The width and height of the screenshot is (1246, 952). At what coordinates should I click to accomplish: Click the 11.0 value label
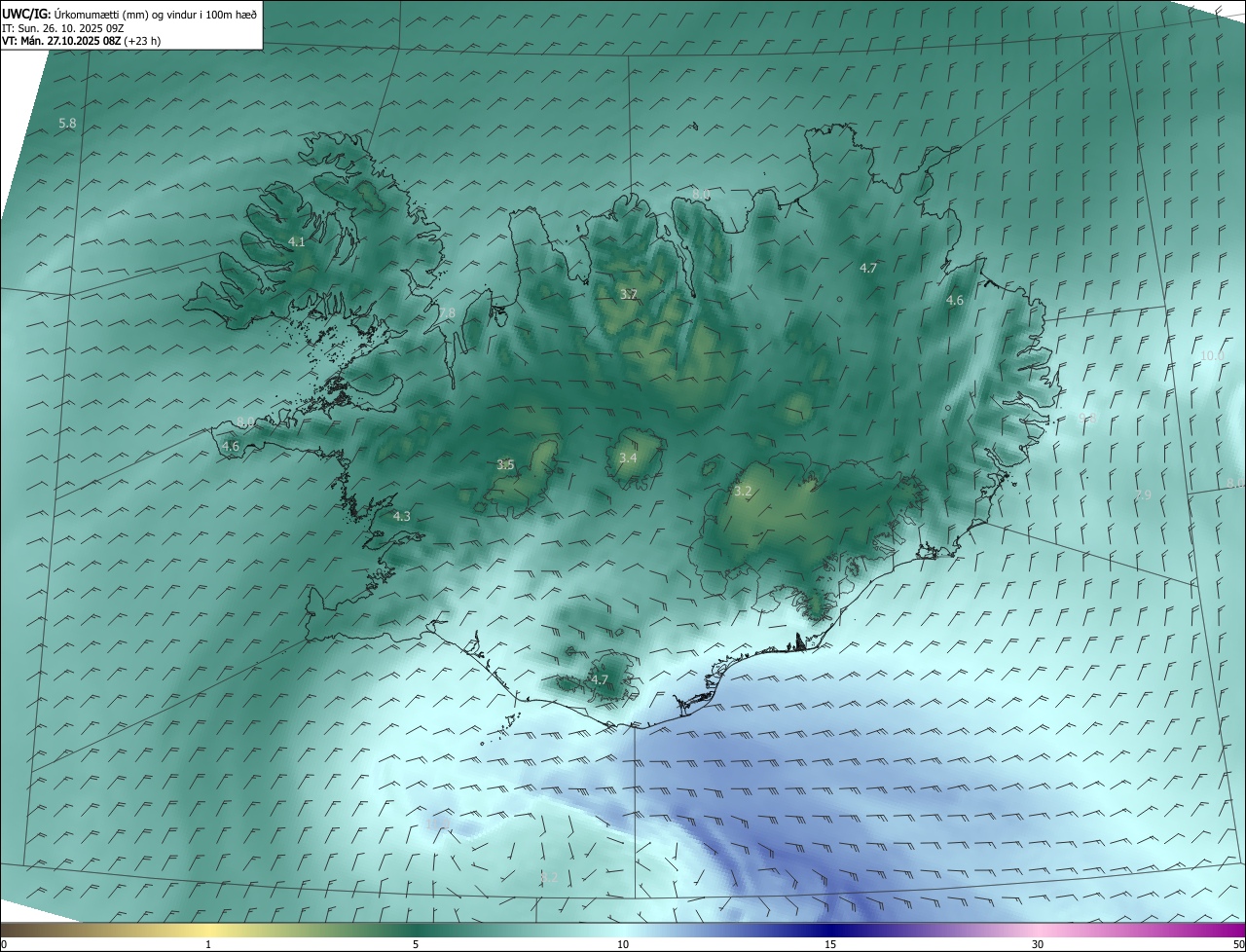pyautogui.click(x=440, y=824)
